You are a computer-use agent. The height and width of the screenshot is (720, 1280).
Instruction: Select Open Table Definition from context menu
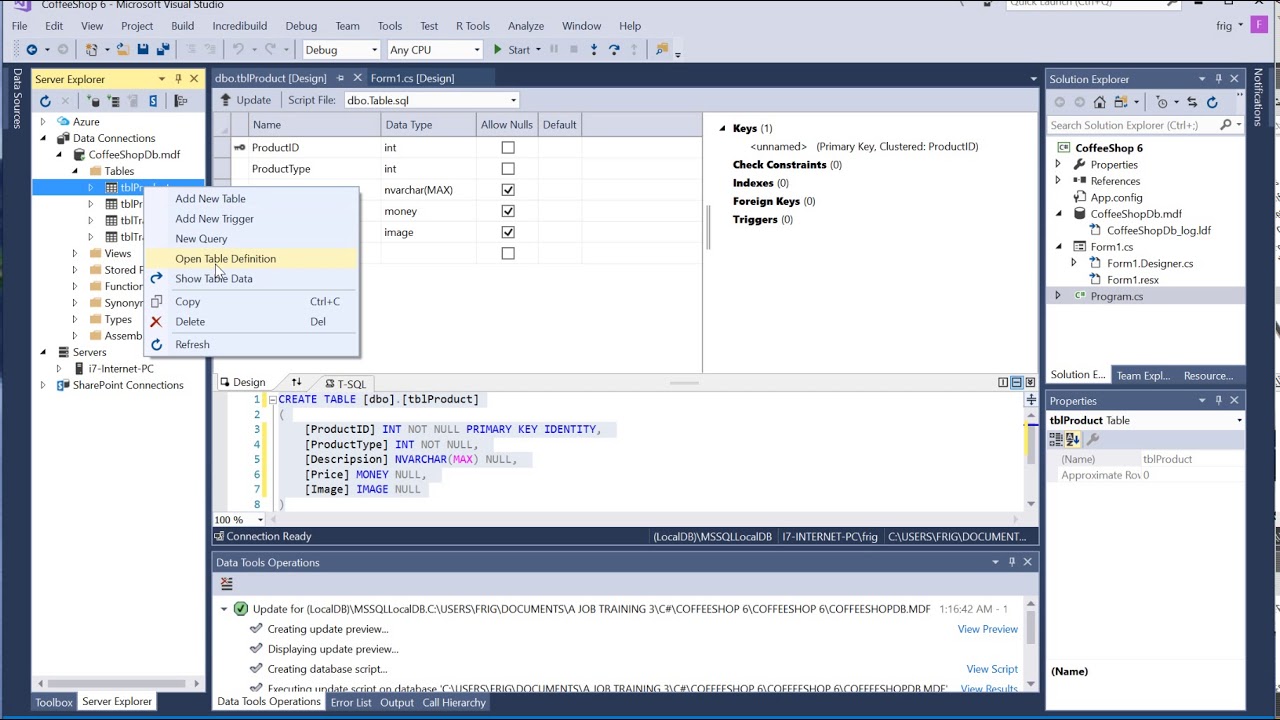(x=225, y=259)
